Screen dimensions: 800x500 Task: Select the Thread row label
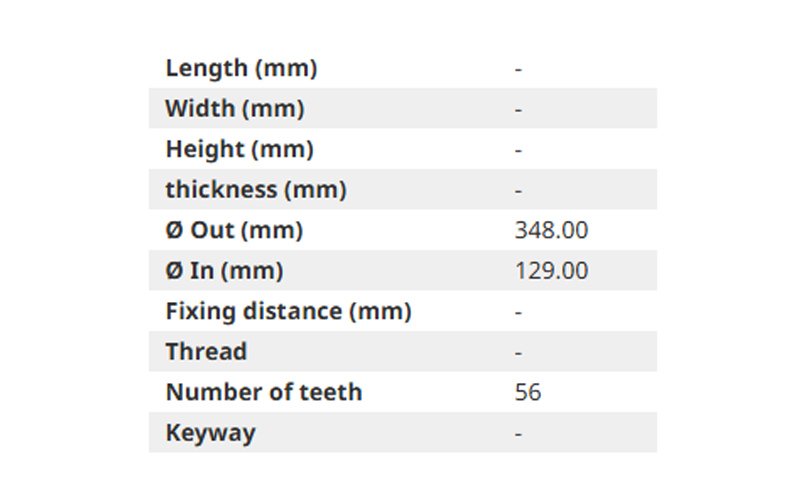[206, 352]
